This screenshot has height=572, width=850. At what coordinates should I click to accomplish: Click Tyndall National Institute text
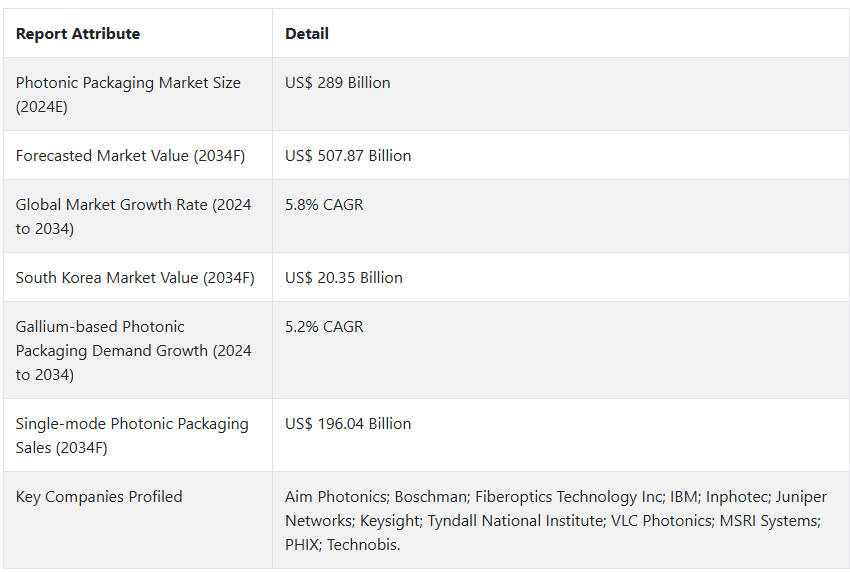pos(514,520)
